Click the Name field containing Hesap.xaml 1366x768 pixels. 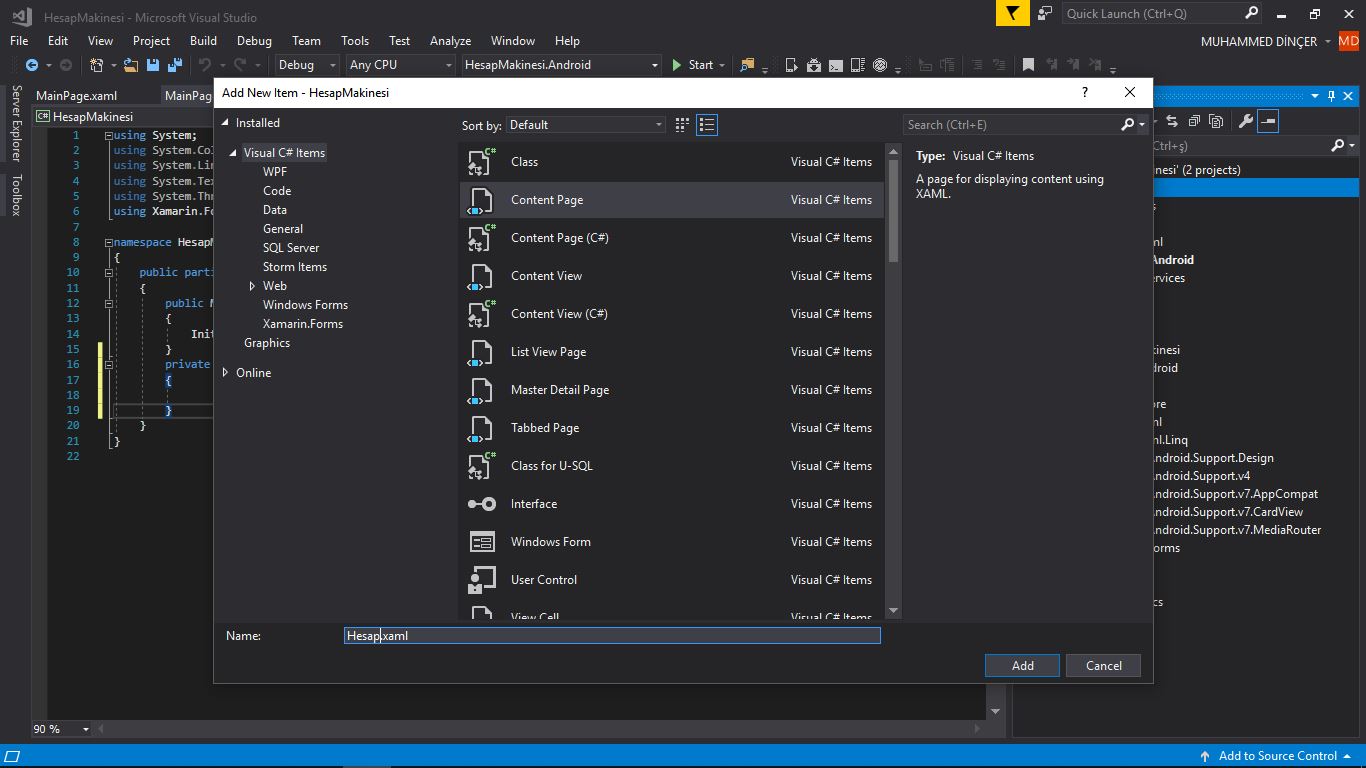pos(612,635)
